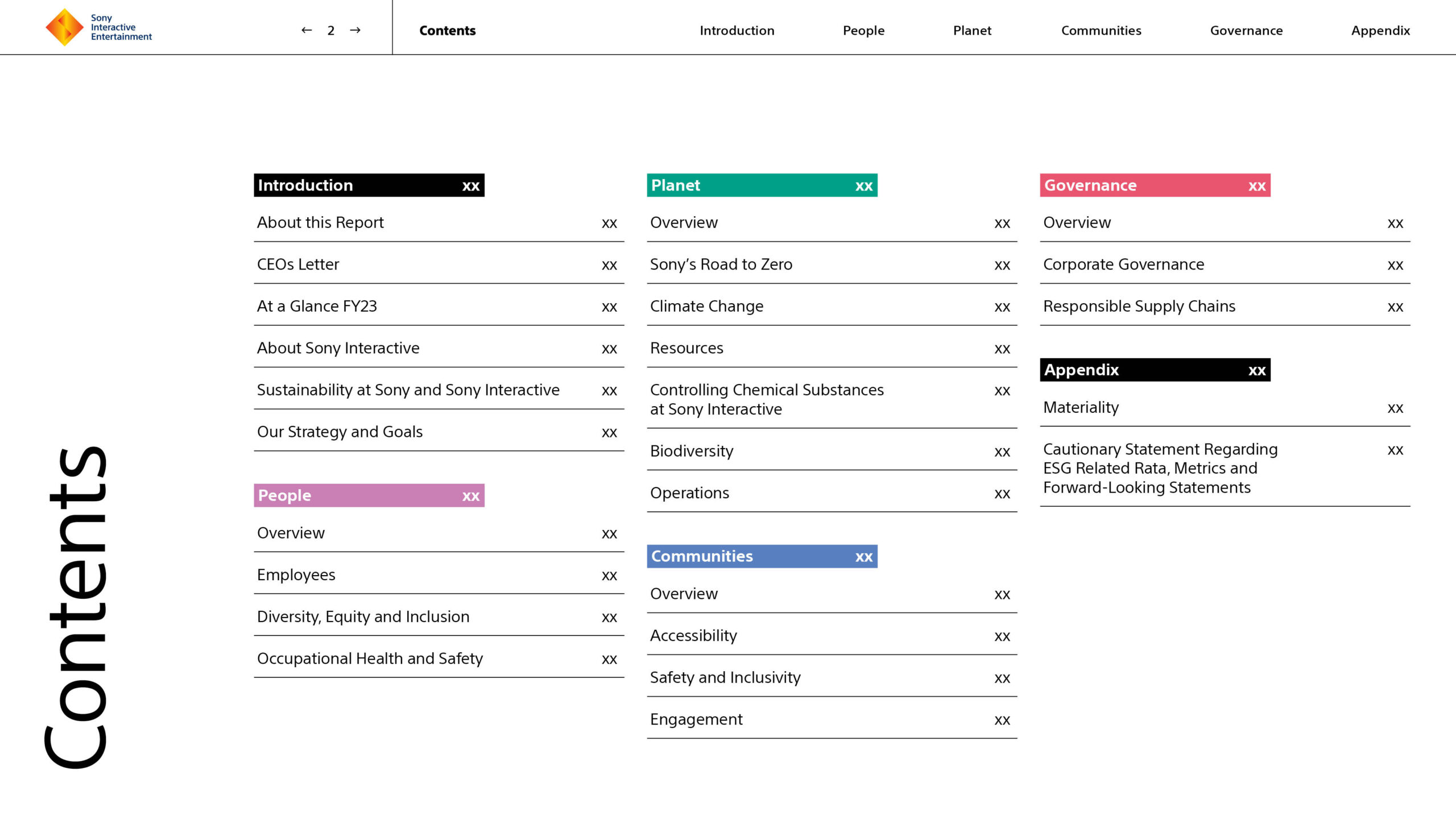Open Overview under Communities section
The image size is (1456, 819).
(x=832, y=594)
